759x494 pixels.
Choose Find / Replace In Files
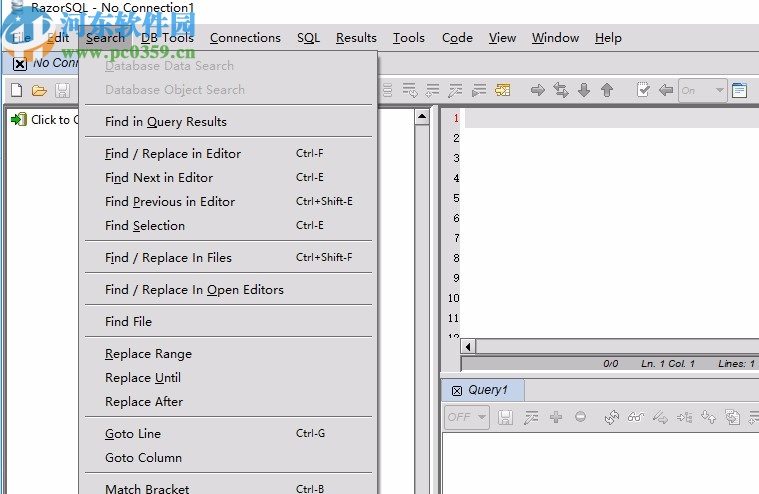(228, 257)
